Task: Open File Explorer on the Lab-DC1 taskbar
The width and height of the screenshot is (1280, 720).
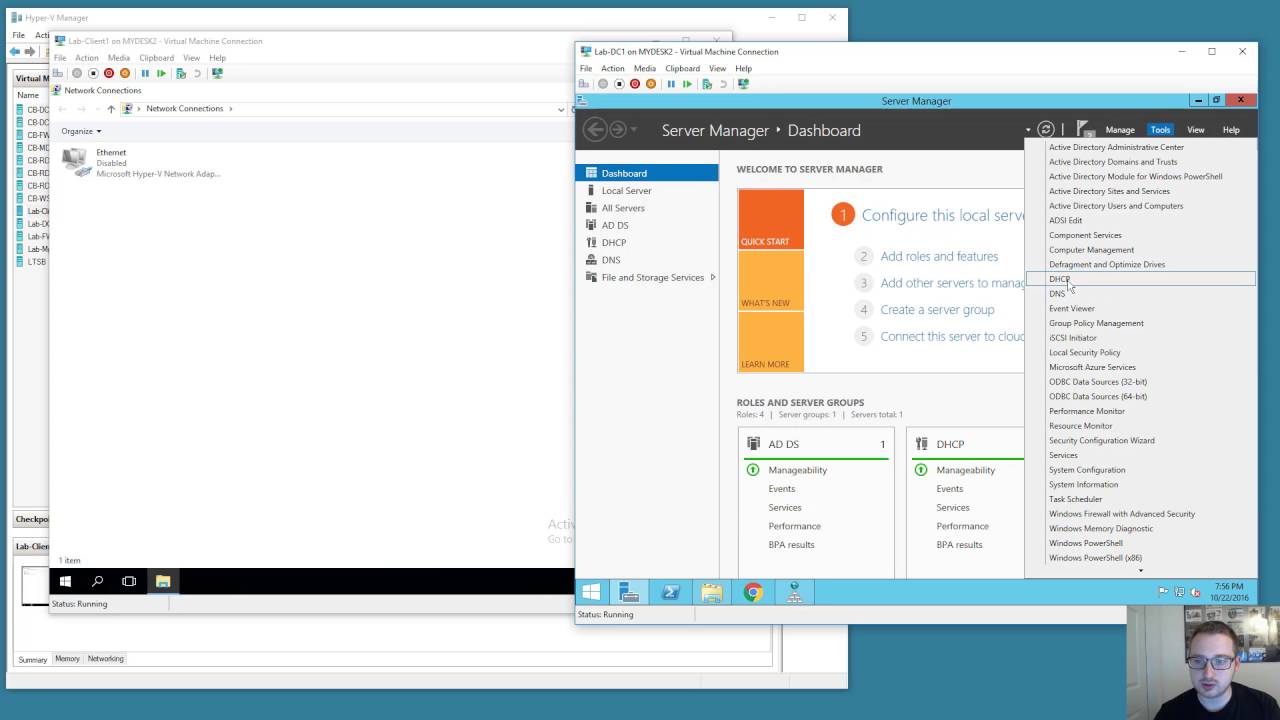Action: click(x=712, y=593)
